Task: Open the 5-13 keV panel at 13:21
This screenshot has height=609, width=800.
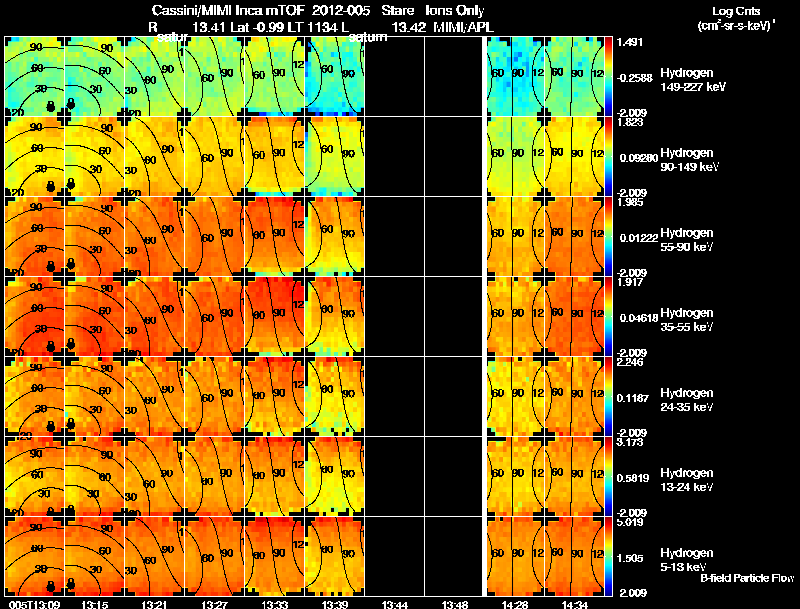Action: [x=154, y=557]
